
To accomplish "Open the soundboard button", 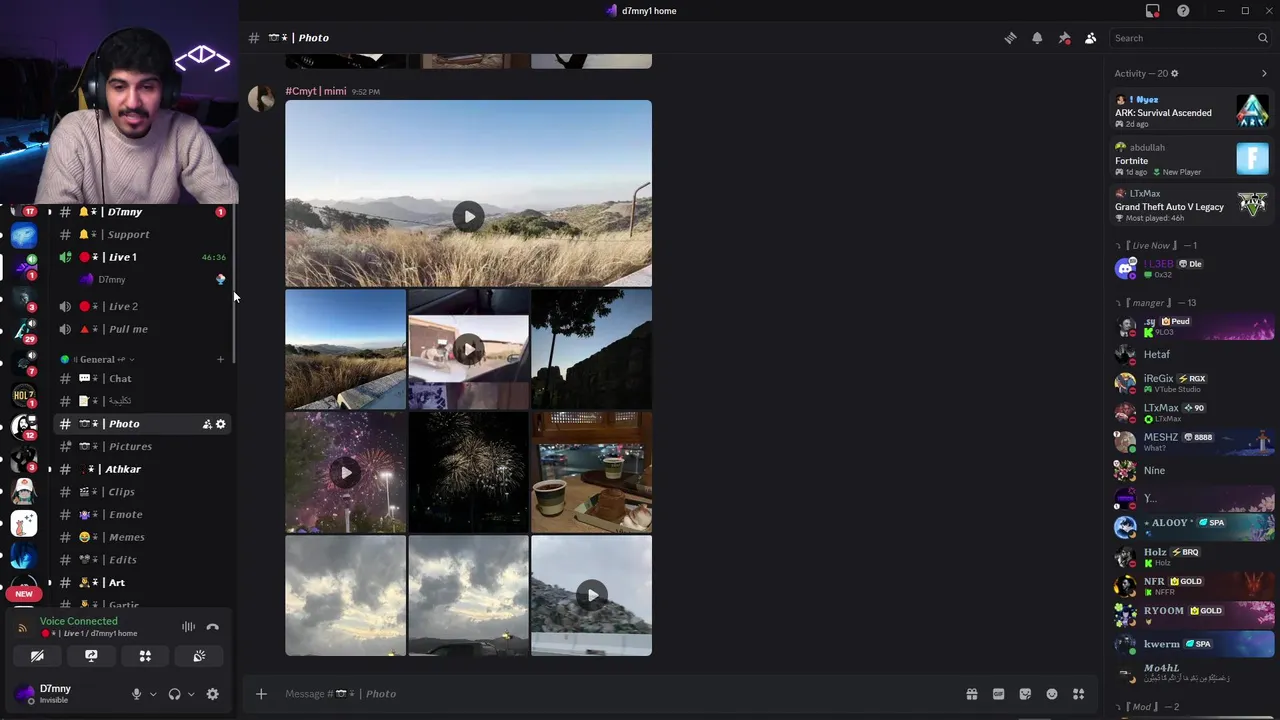I will click(199, 656).
